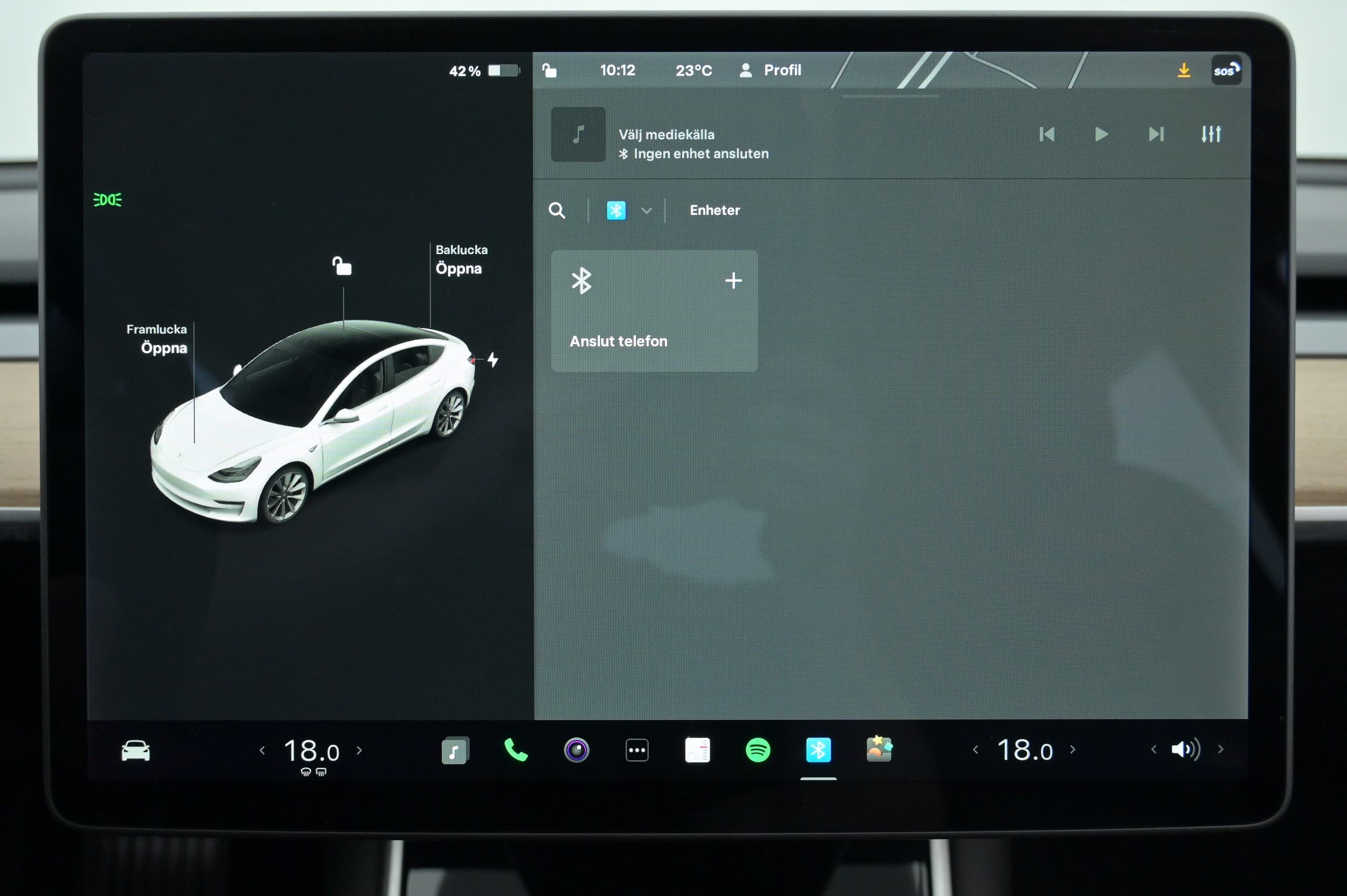Tap the 42% battery indicator
Image resolution: width=1347 pixels, height=896 pixels.
tap(483, 71)
